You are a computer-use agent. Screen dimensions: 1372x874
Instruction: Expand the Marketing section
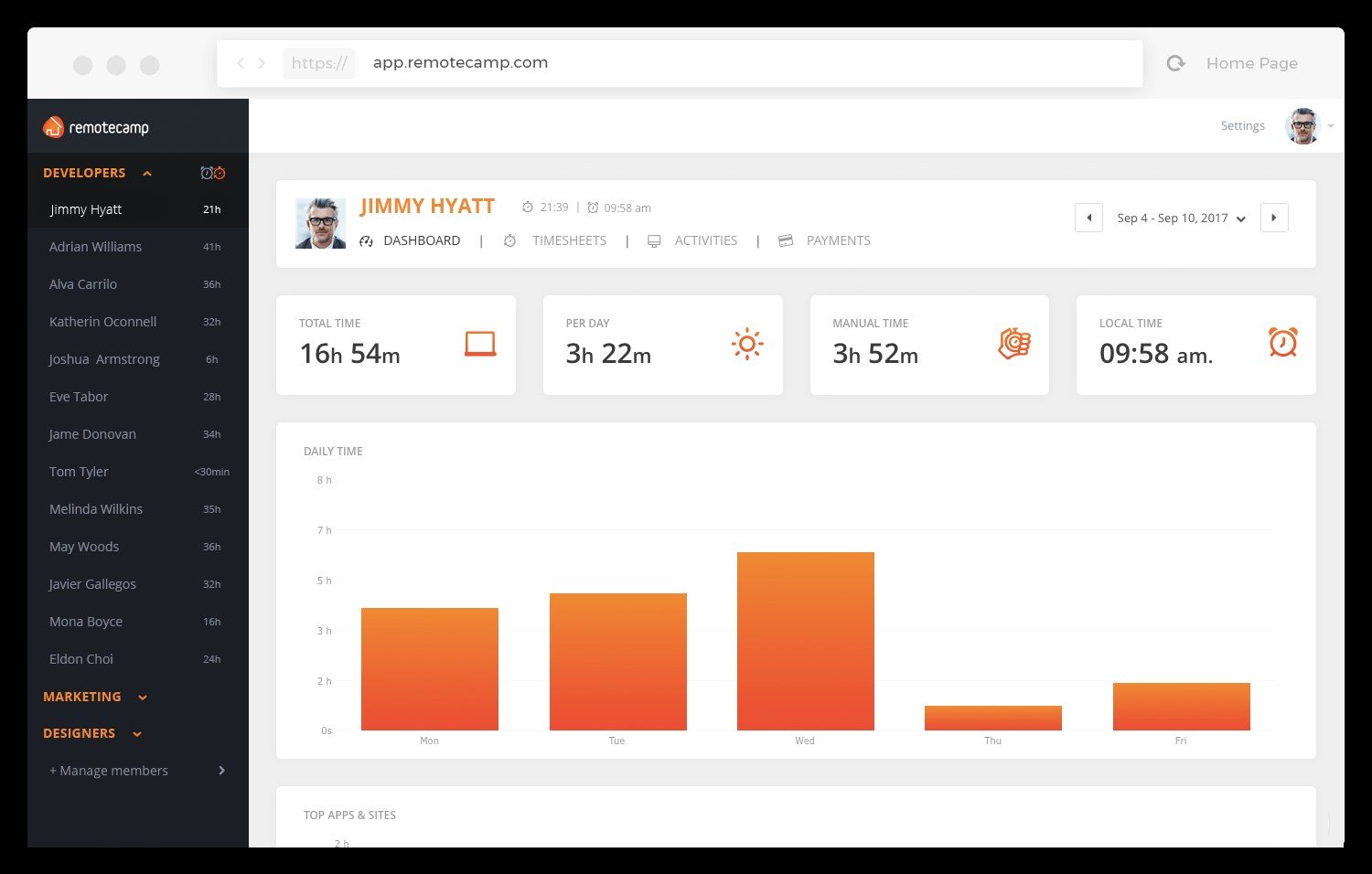(143, 698)
